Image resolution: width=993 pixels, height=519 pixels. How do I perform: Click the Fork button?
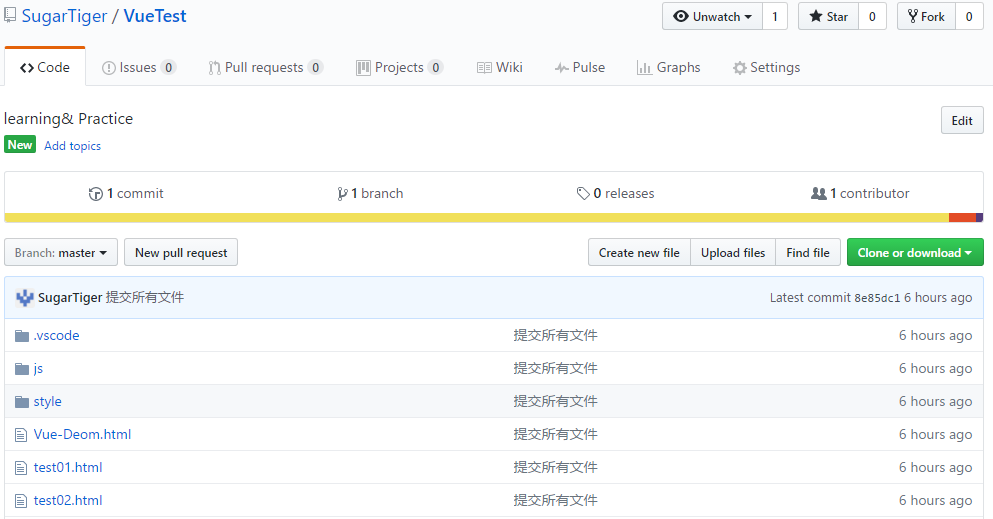coord(926,16)
